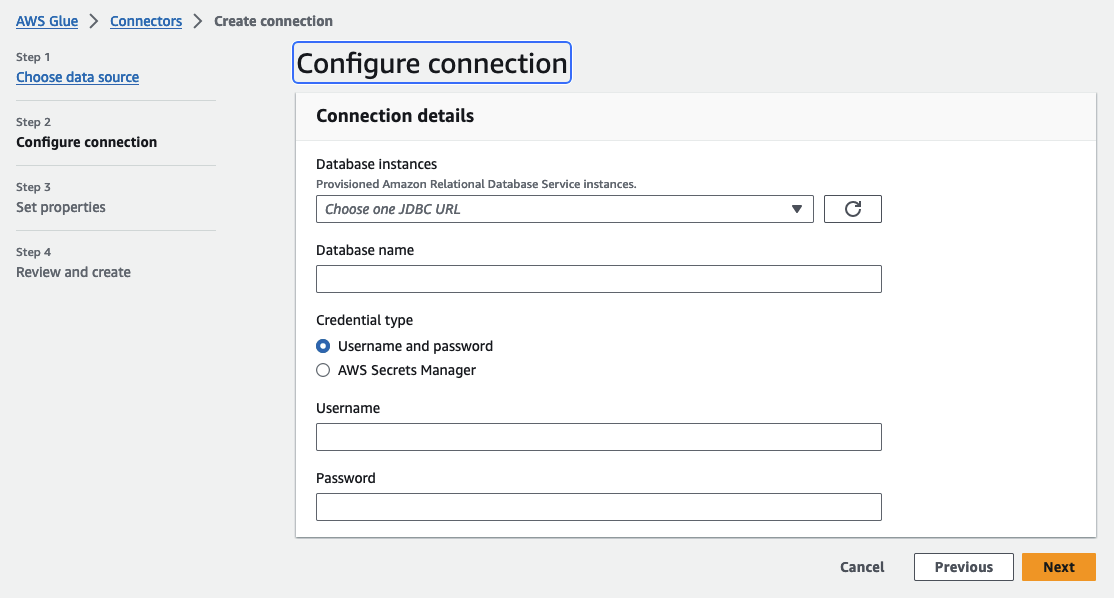This screenshot has height=598, width=1114.
Task: Focus the Username text field
Action: pyautogui.click(x=598, y=437)
